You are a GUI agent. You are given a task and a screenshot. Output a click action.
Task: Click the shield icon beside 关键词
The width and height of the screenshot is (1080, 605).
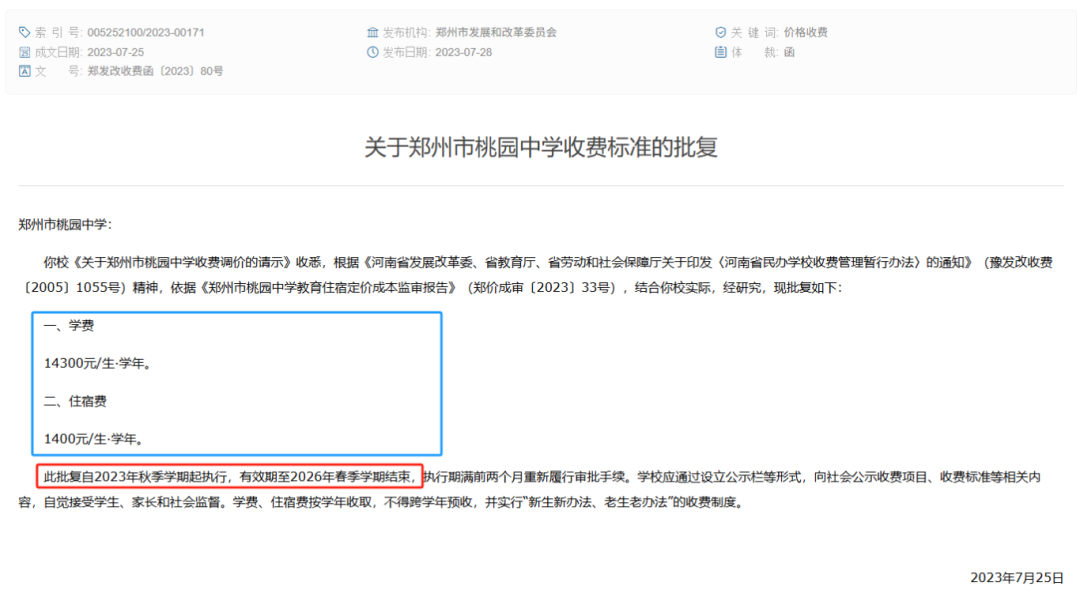720,33
